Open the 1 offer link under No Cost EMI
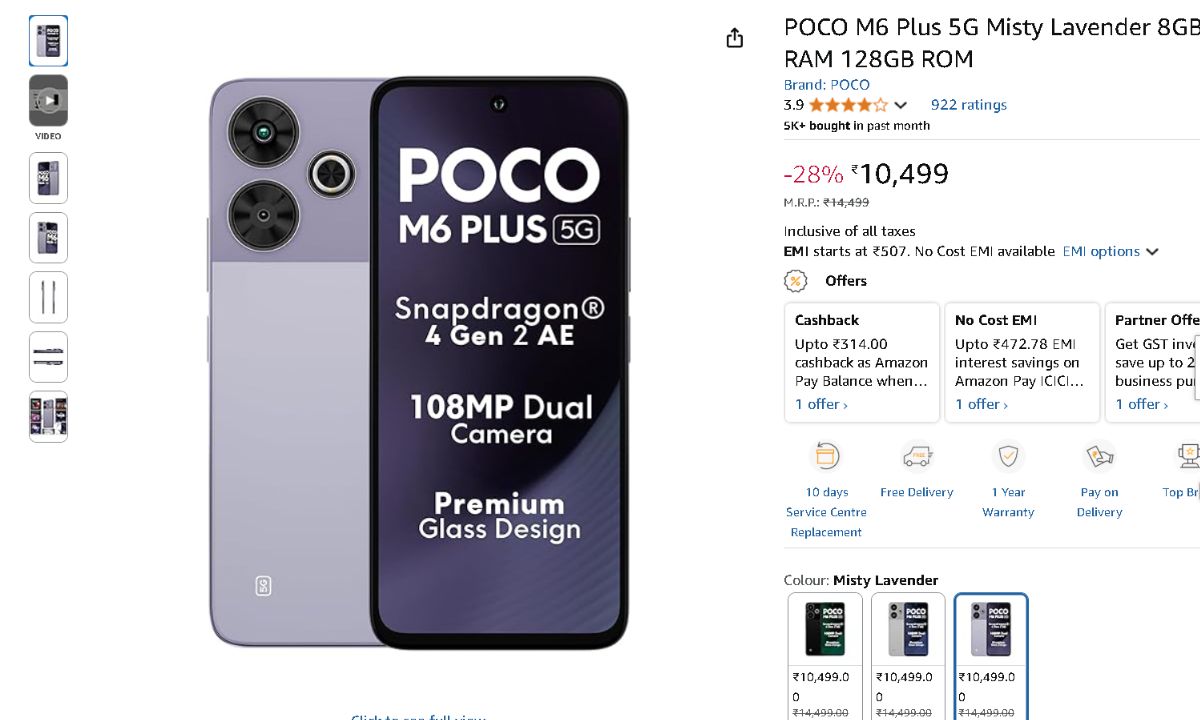This screenshot has height=720, width=1200. 981,404
